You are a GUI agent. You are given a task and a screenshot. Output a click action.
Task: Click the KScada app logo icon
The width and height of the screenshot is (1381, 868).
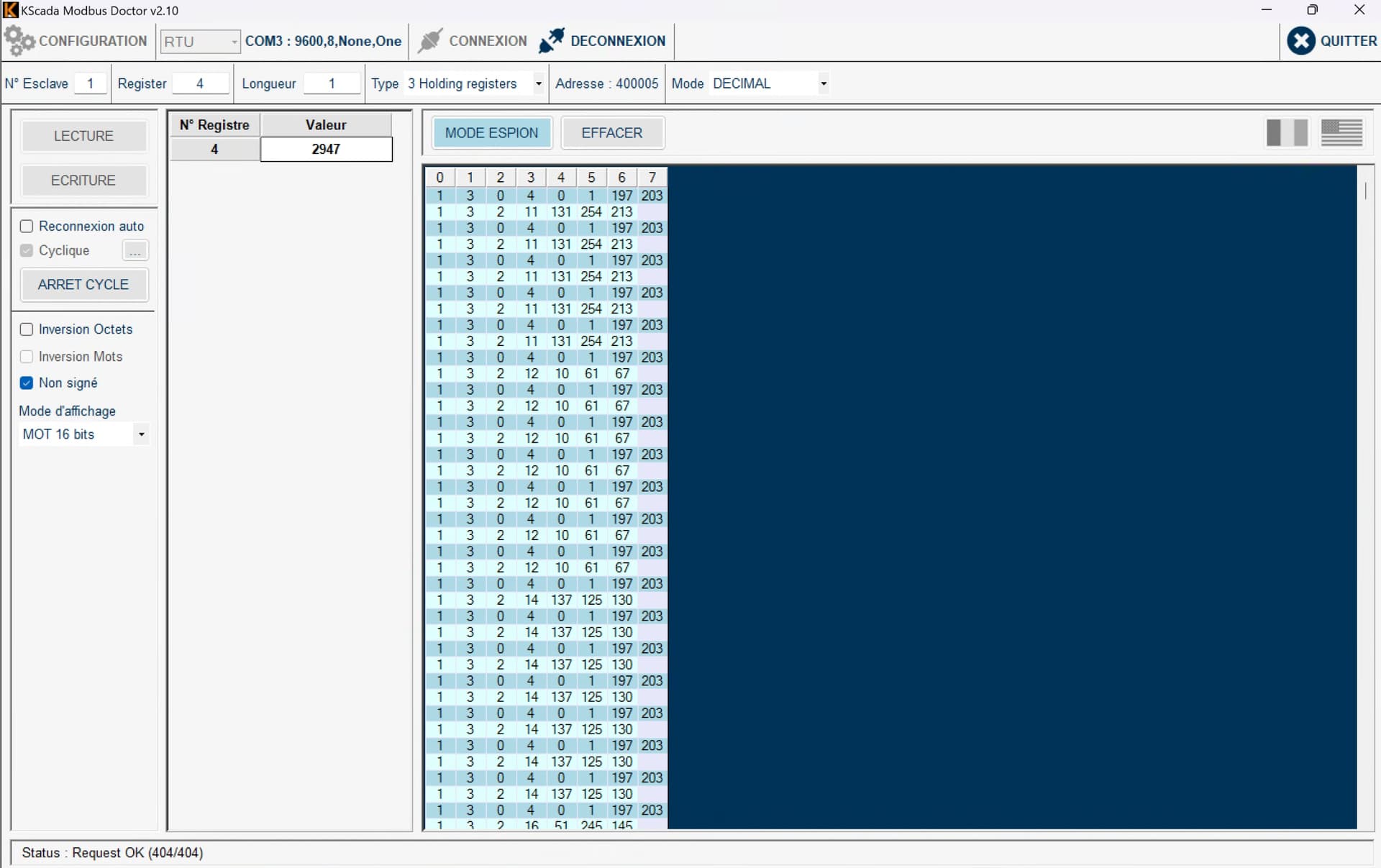(10, 10)
